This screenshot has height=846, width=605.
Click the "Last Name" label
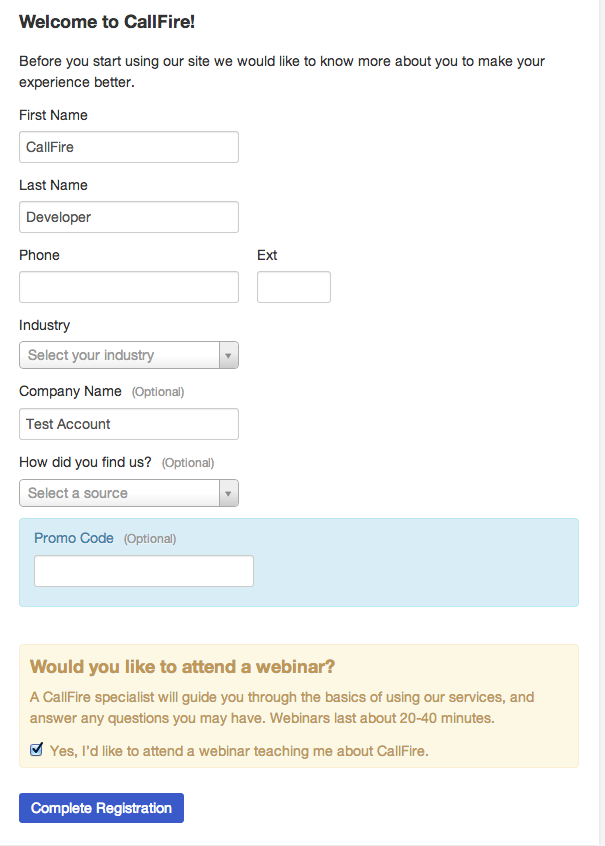point(53,185)
